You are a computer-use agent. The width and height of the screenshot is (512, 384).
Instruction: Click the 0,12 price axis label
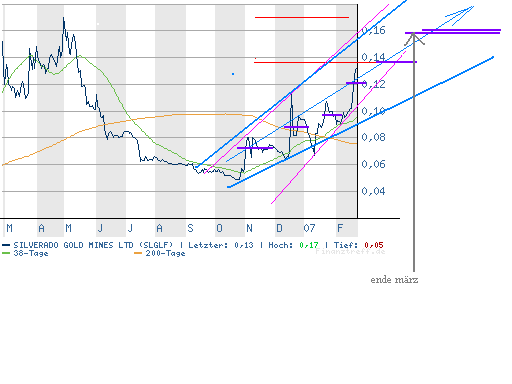[373, 84]
